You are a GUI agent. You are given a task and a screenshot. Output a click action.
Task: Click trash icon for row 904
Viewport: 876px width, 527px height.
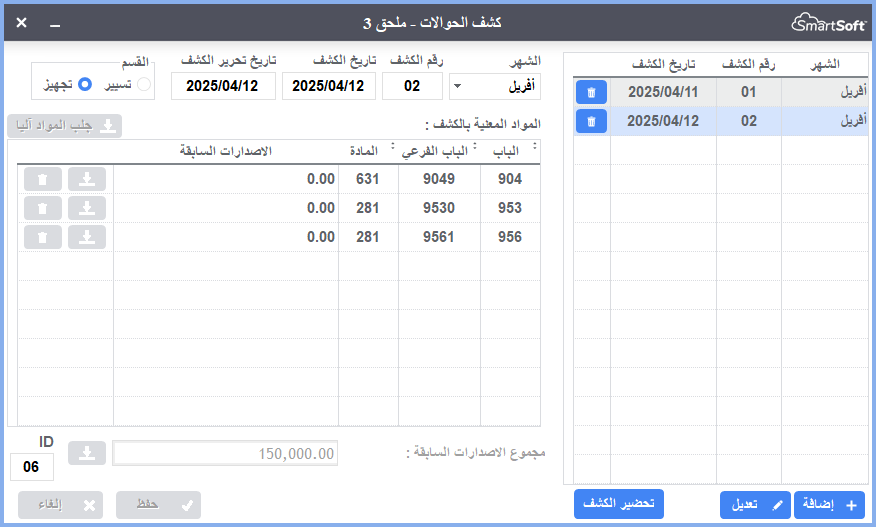42,179
